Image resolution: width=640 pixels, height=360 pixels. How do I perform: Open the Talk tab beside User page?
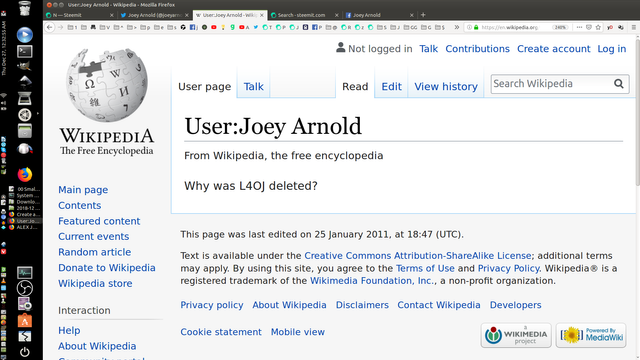253,87
